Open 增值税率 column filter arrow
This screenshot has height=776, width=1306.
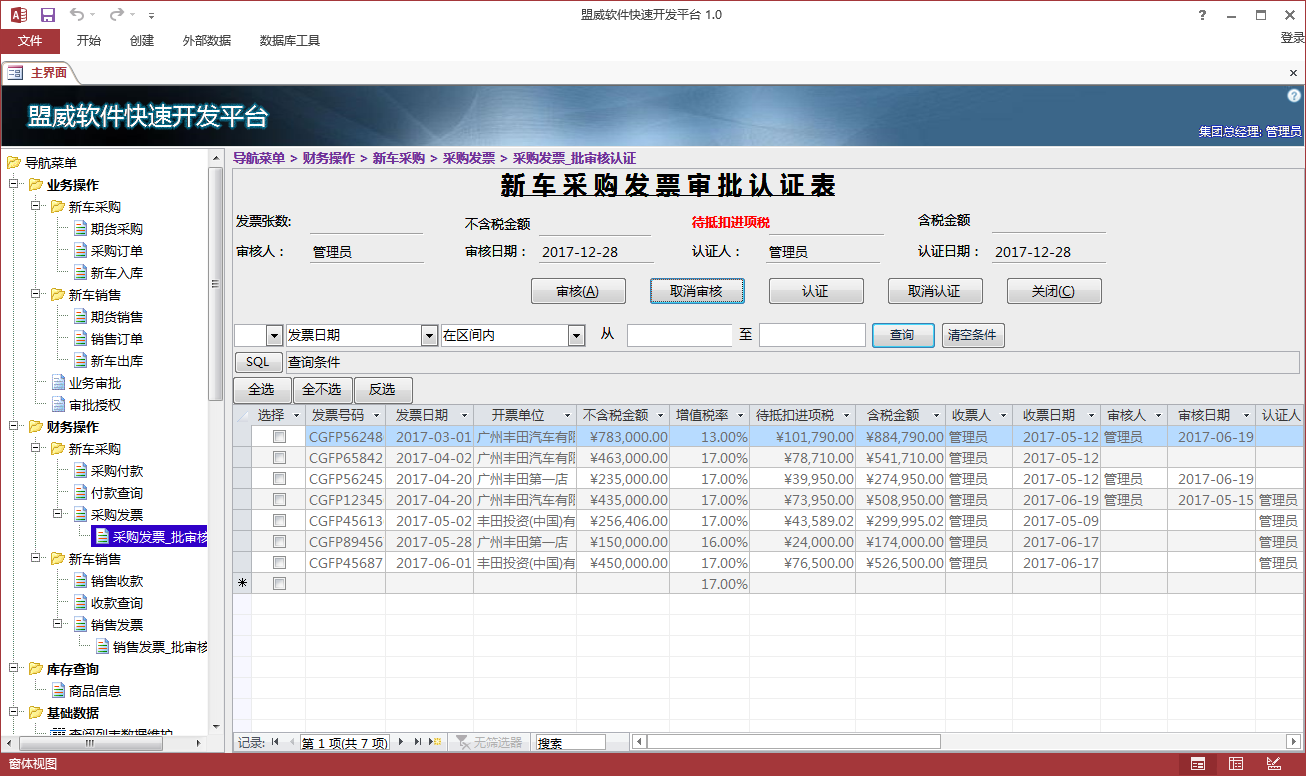coord(739,415)
